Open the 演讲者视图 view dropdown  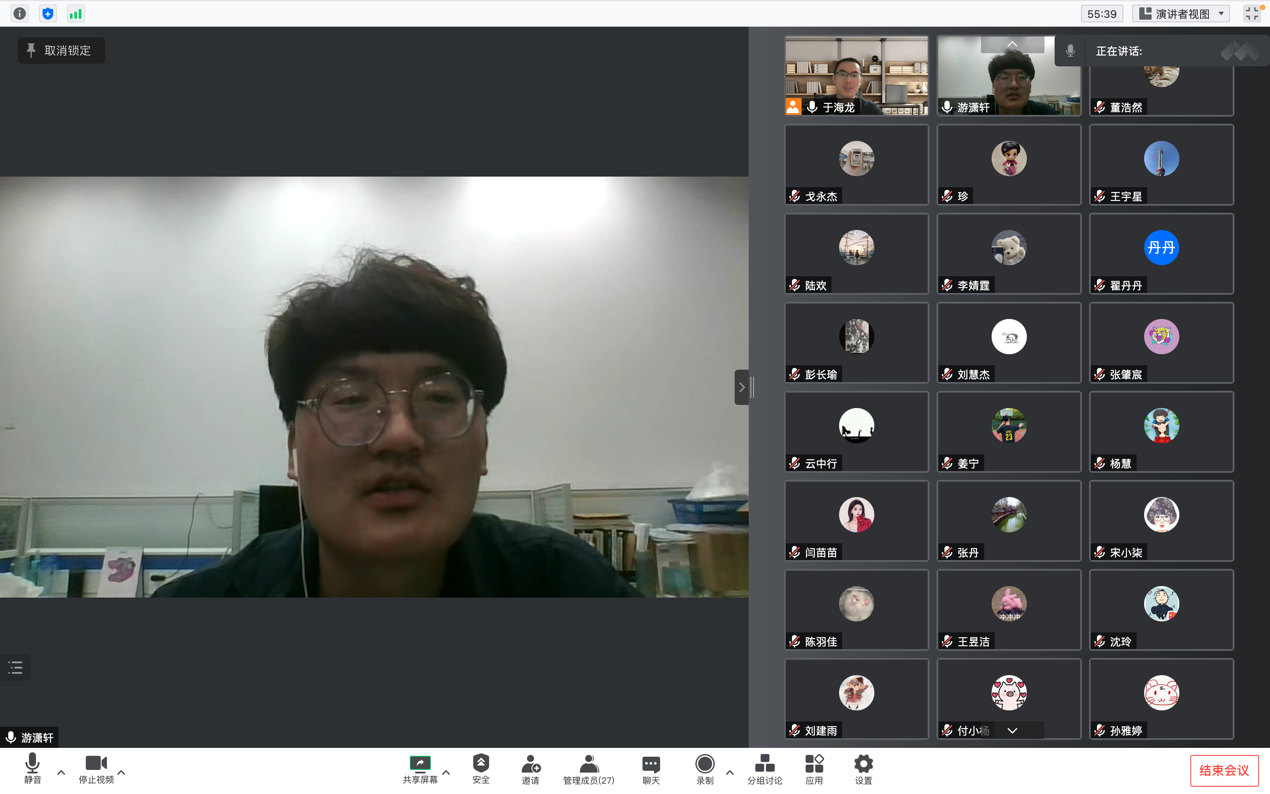1182,14
